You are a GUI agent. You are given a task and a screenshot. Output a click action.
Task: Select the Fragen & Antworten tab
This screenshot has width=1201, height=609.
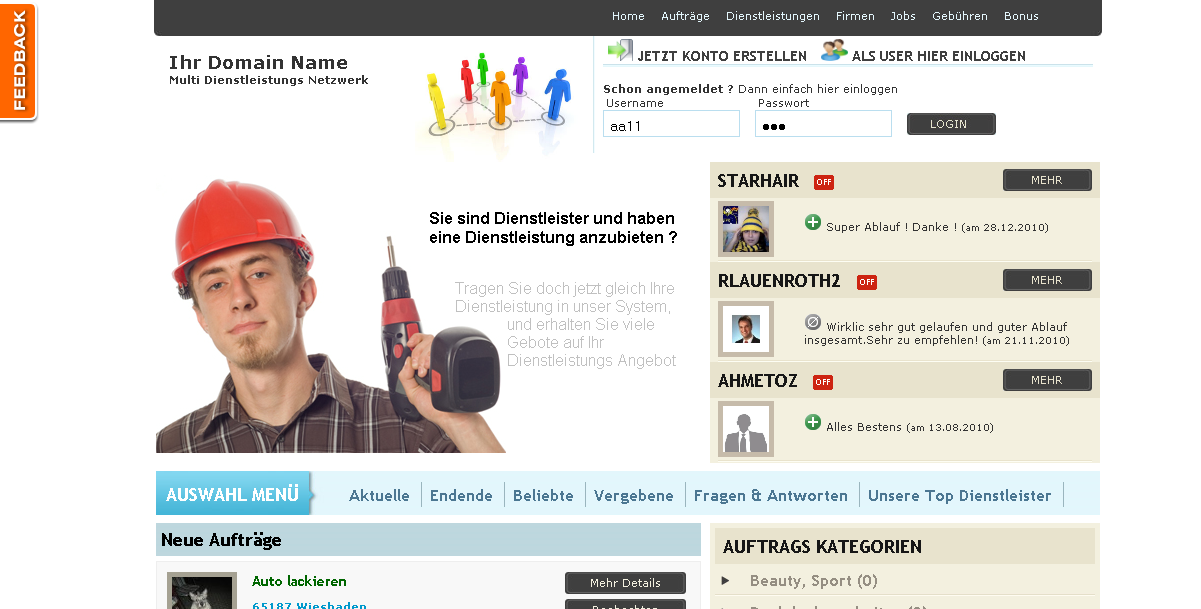[x=770, y=495]
